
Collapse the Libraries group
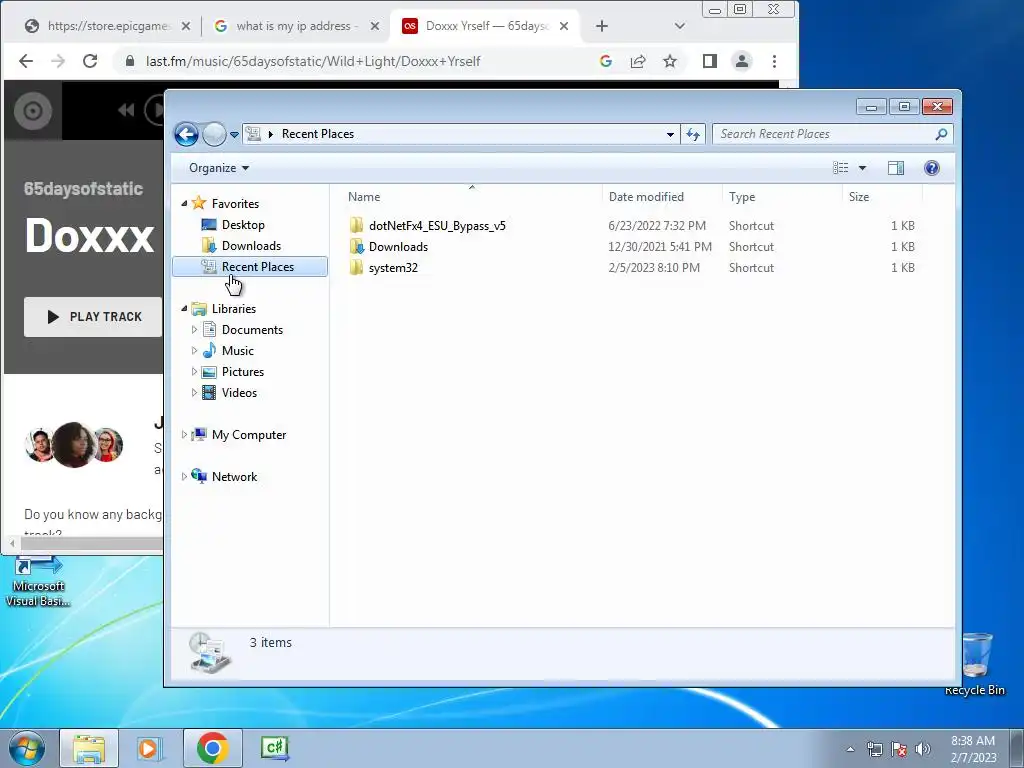click(184, 308)
